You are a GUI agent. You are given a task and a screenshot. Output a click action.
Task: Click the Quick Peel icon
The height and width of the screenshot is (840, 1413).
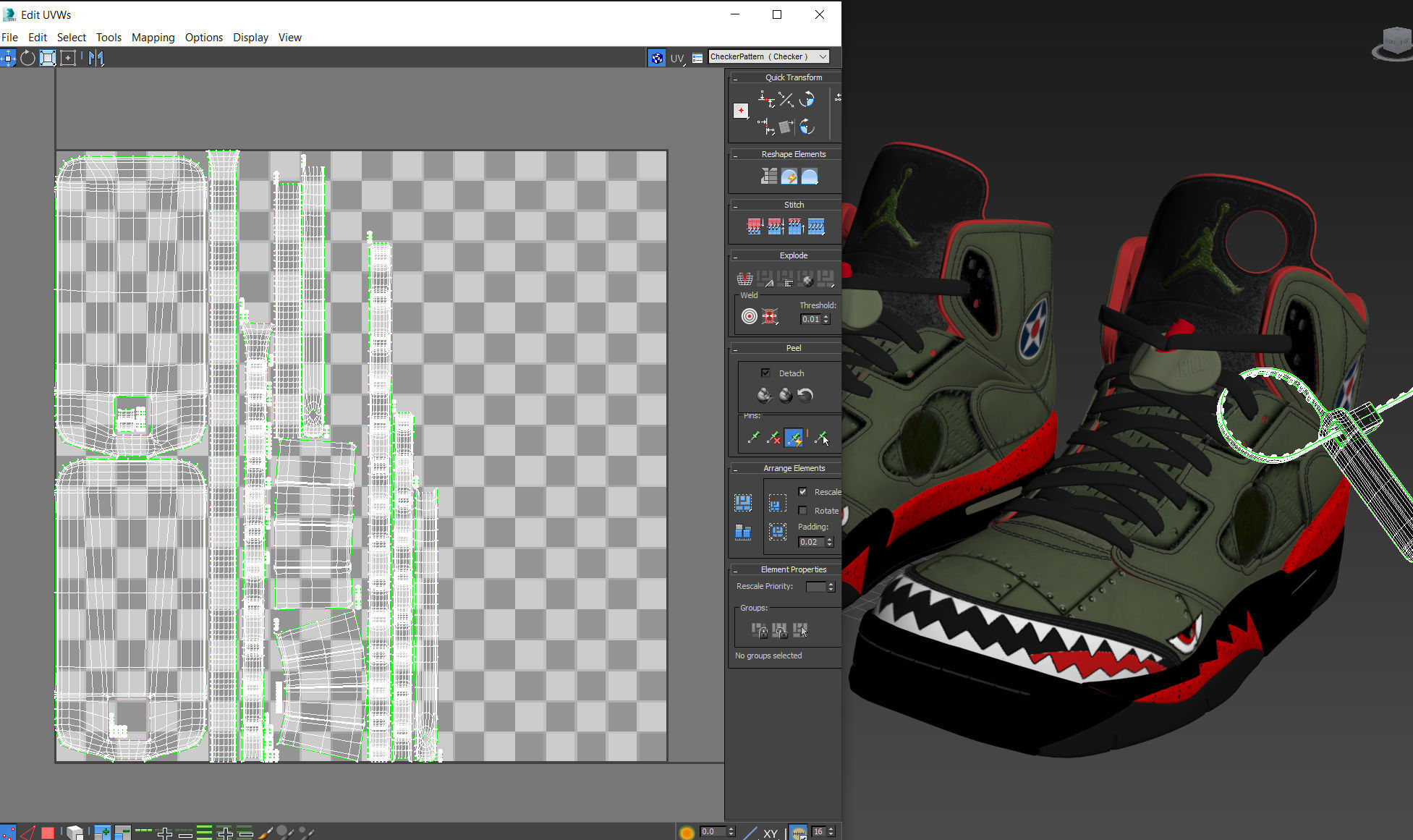click(764, 395)
